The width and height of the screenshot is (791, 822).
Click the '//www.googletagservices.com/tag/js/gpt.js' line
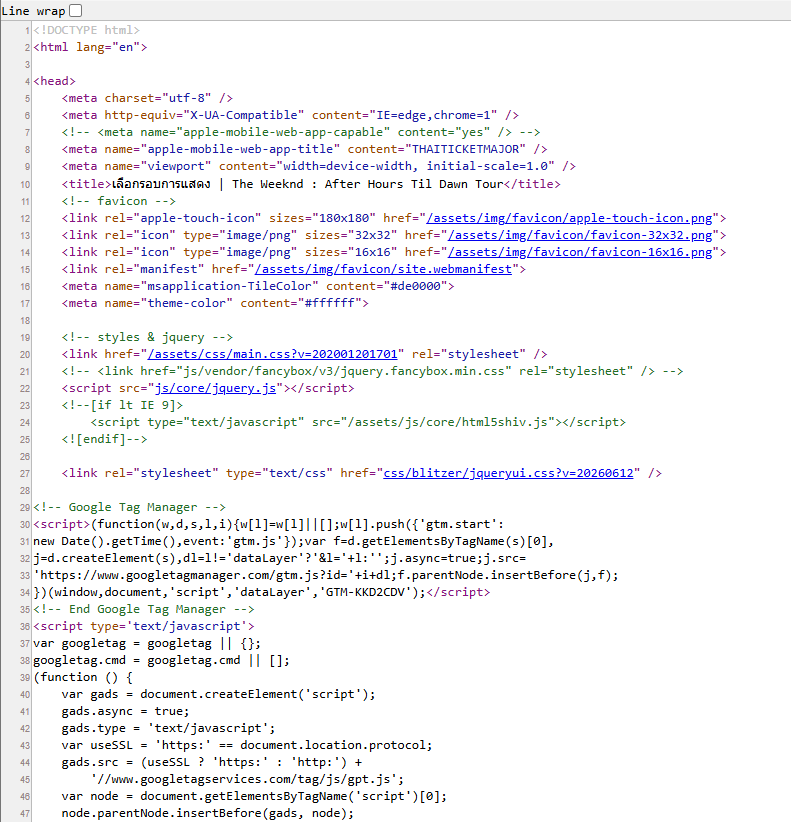click(x=247, y=780)
